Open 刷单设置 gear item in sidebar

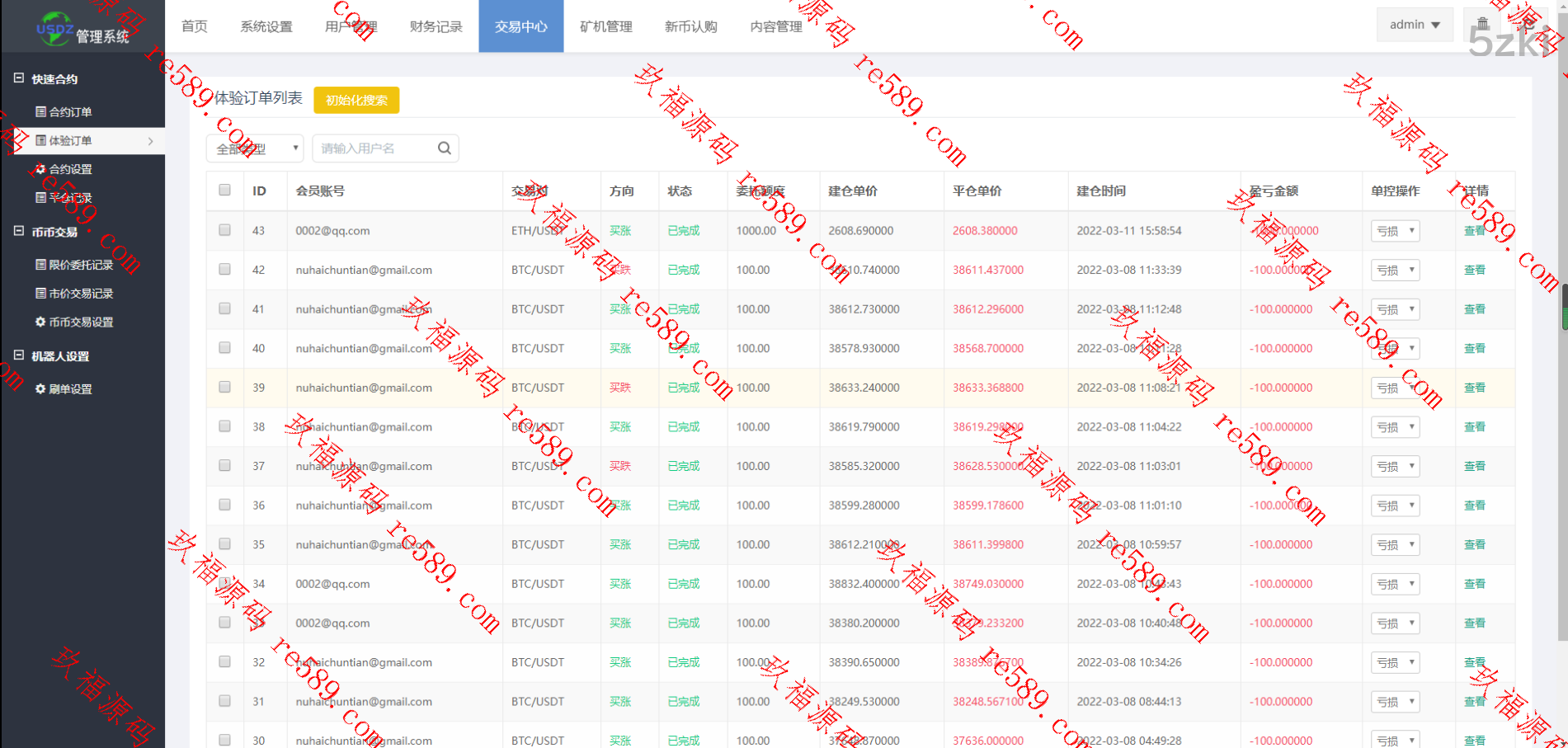point(64,389)
